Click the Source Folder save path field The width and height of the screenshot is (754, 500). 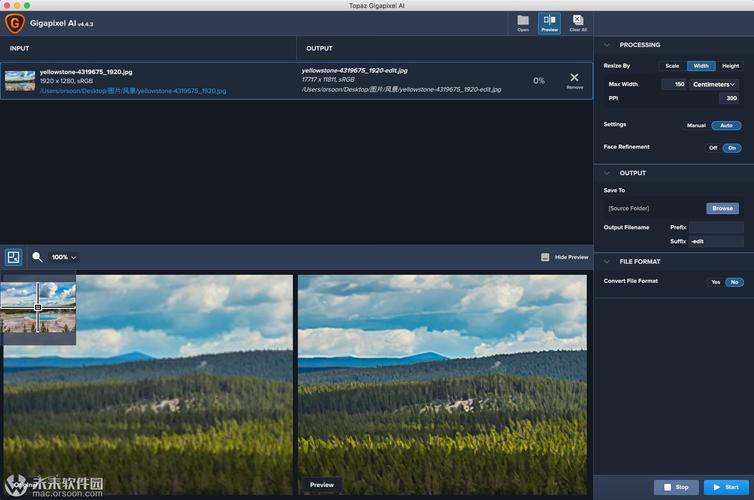[654, 208]
